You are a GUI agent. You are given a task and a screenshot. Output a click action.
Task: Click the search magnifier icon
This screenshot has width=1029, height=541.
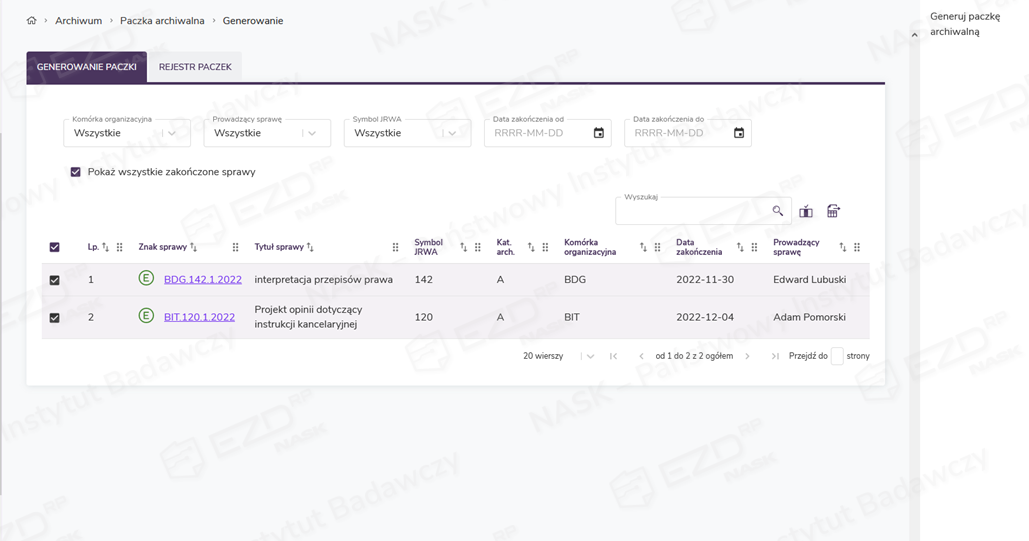pyautogui.click(x=778, y=211)
